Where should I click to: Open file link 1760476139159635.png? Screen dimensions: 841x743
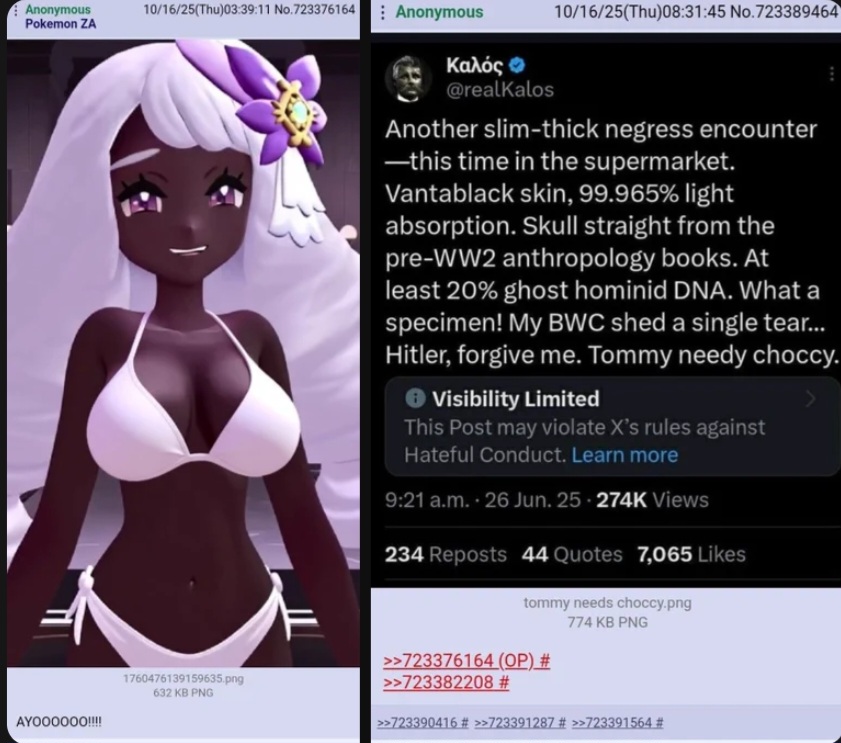[x=183, y=679]
